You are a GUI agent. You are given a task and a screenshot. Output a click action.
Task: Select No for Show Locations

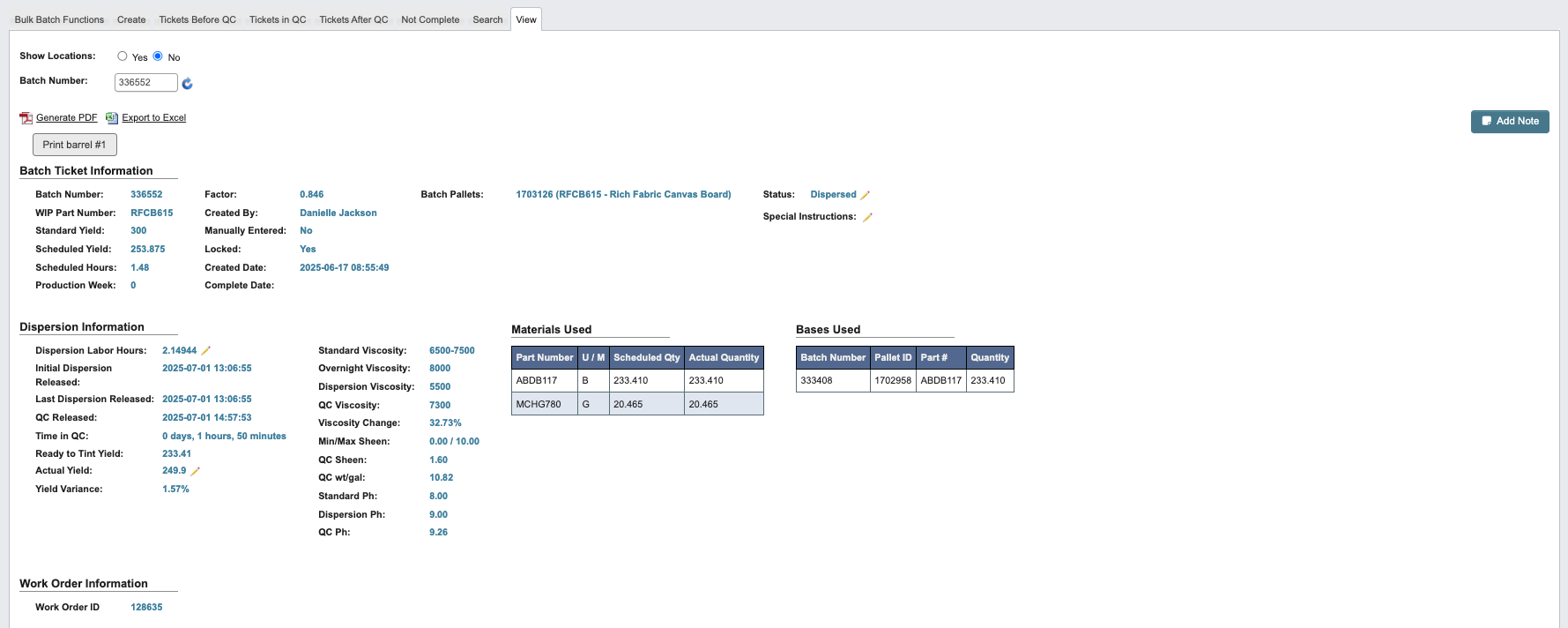[x=158, y=56]
